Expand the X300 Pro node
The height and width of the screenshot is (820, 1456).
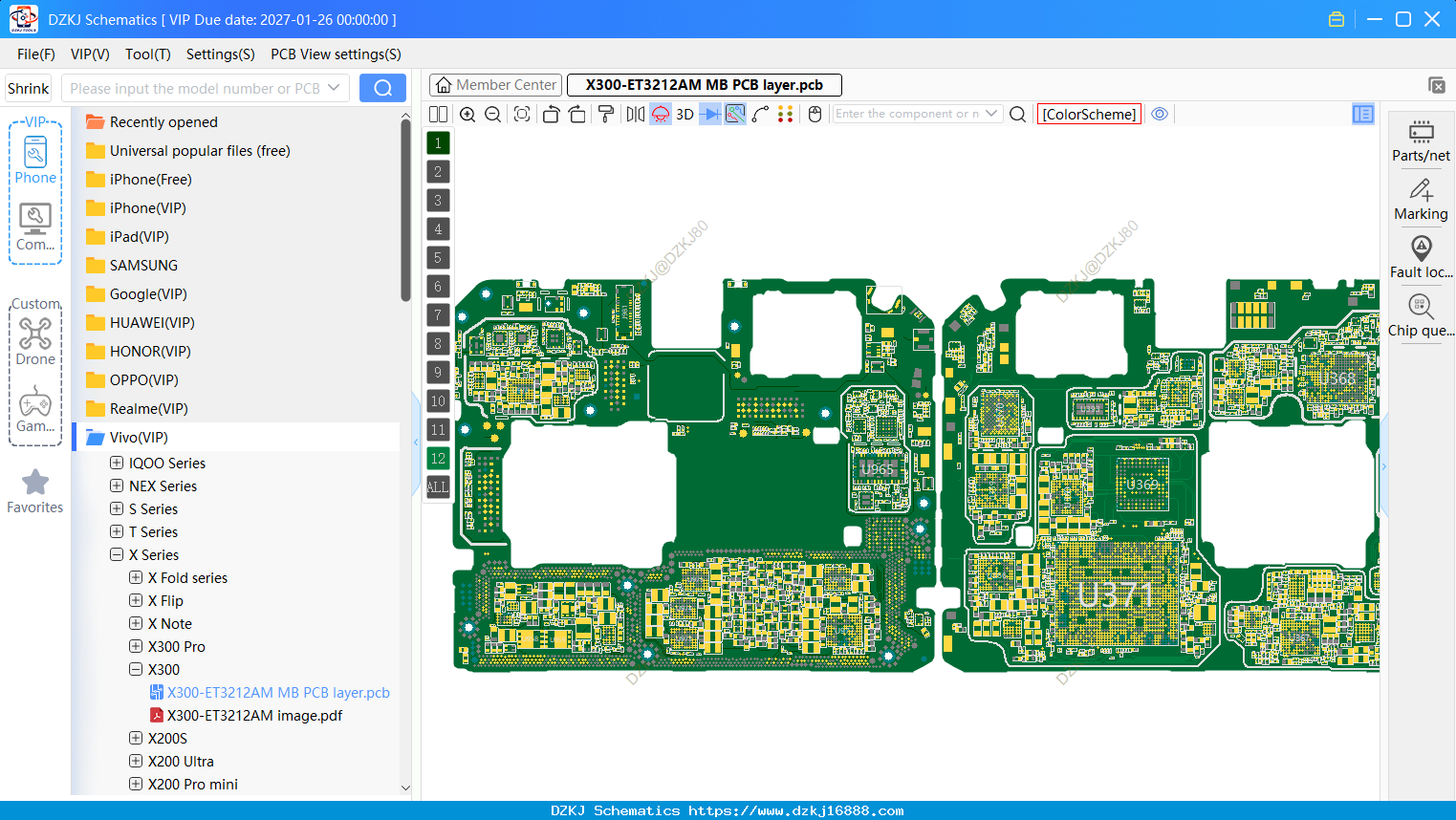point(136,646)
